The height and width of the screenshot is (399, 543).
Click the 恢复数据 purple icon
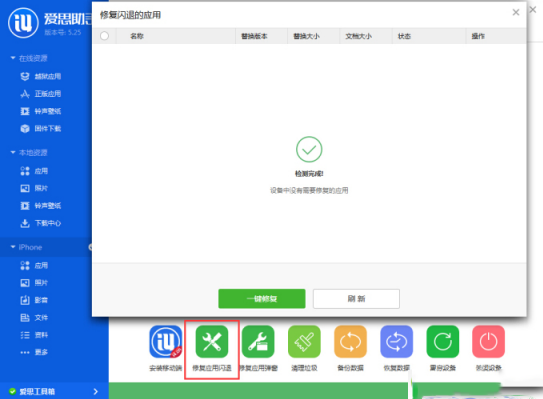pos(396,342)
